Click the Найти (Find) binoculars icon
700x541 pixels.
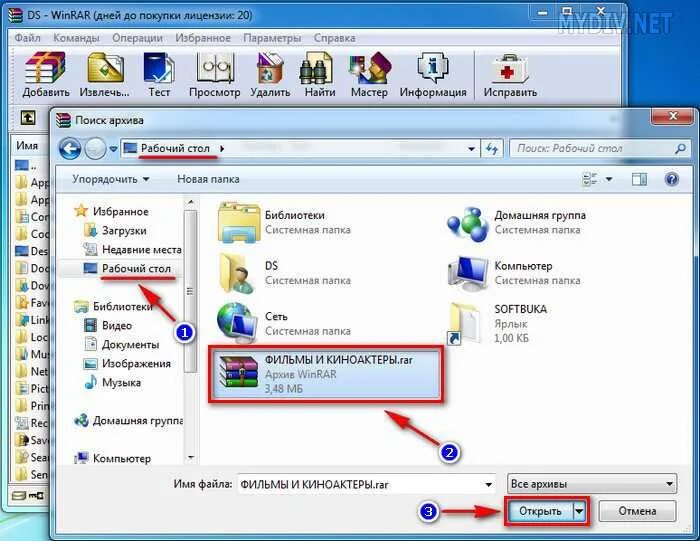[x=320, y=74]
